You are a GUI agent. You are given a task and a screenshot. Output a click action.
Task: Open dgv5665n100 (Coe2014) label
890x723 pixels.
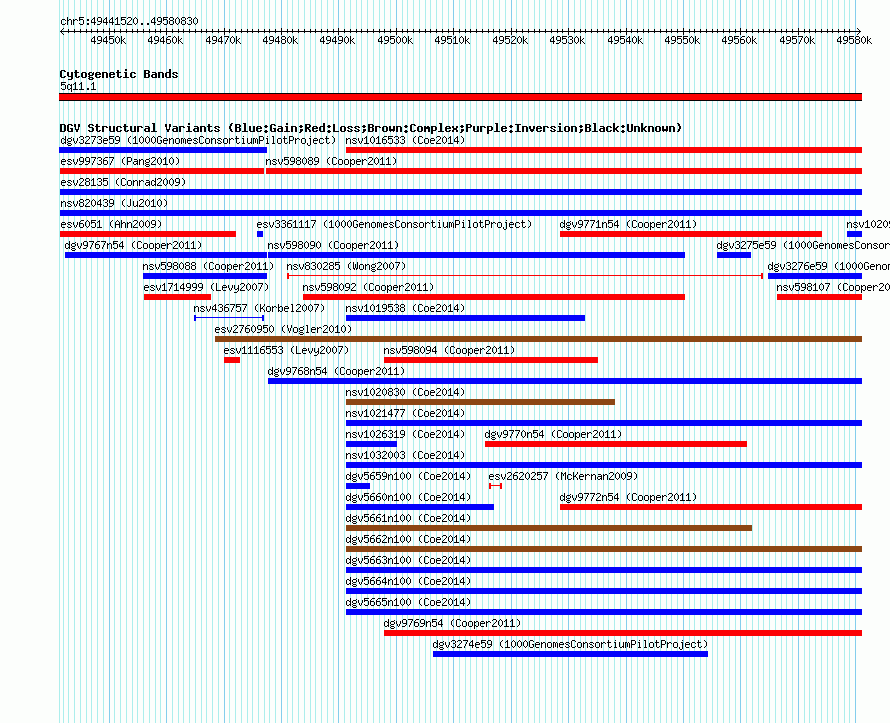(409, 602)
